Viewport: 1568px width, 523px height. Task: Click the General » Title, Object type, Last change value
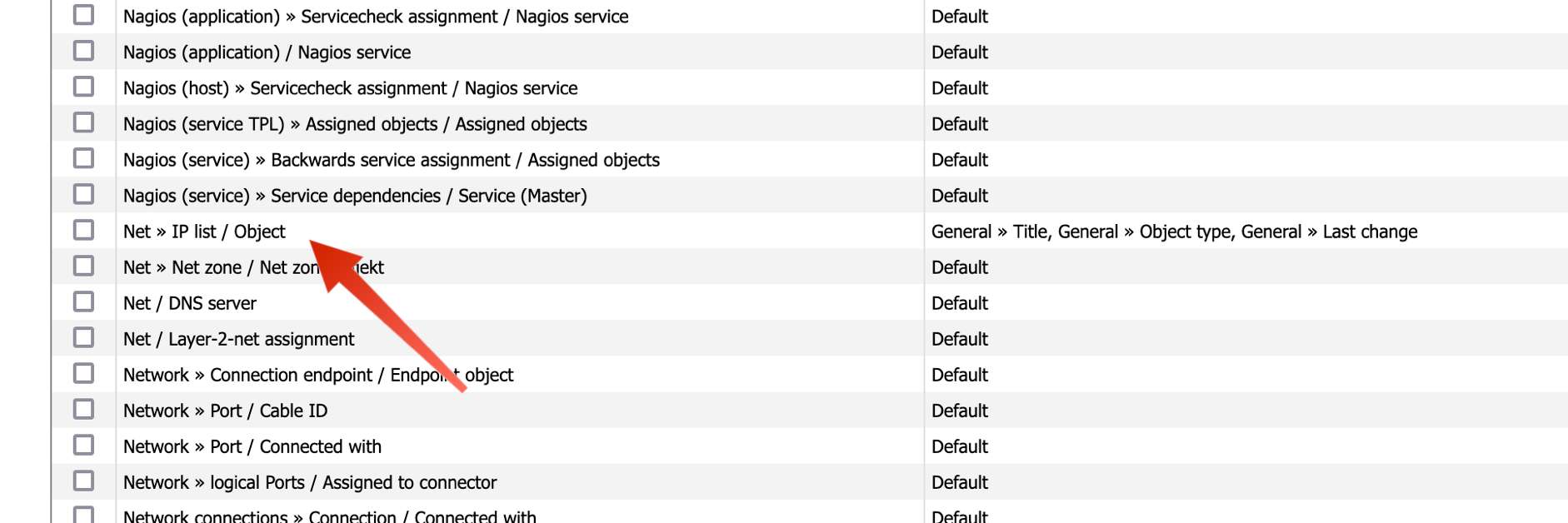(1174, 232)
